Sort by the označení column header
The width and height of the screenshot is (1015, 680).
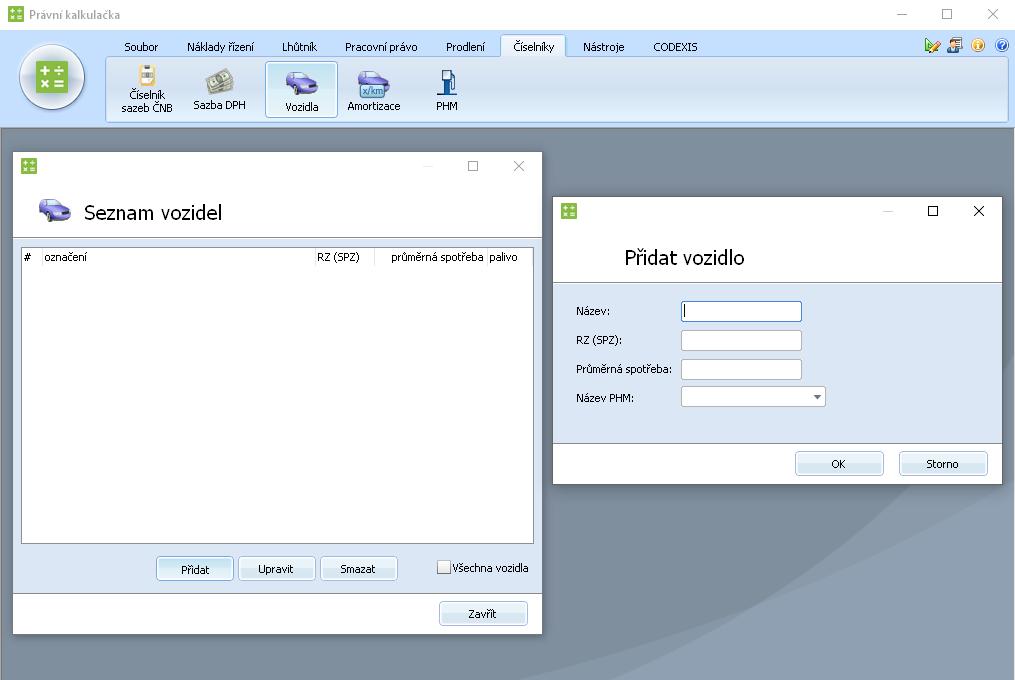point(178,257)
